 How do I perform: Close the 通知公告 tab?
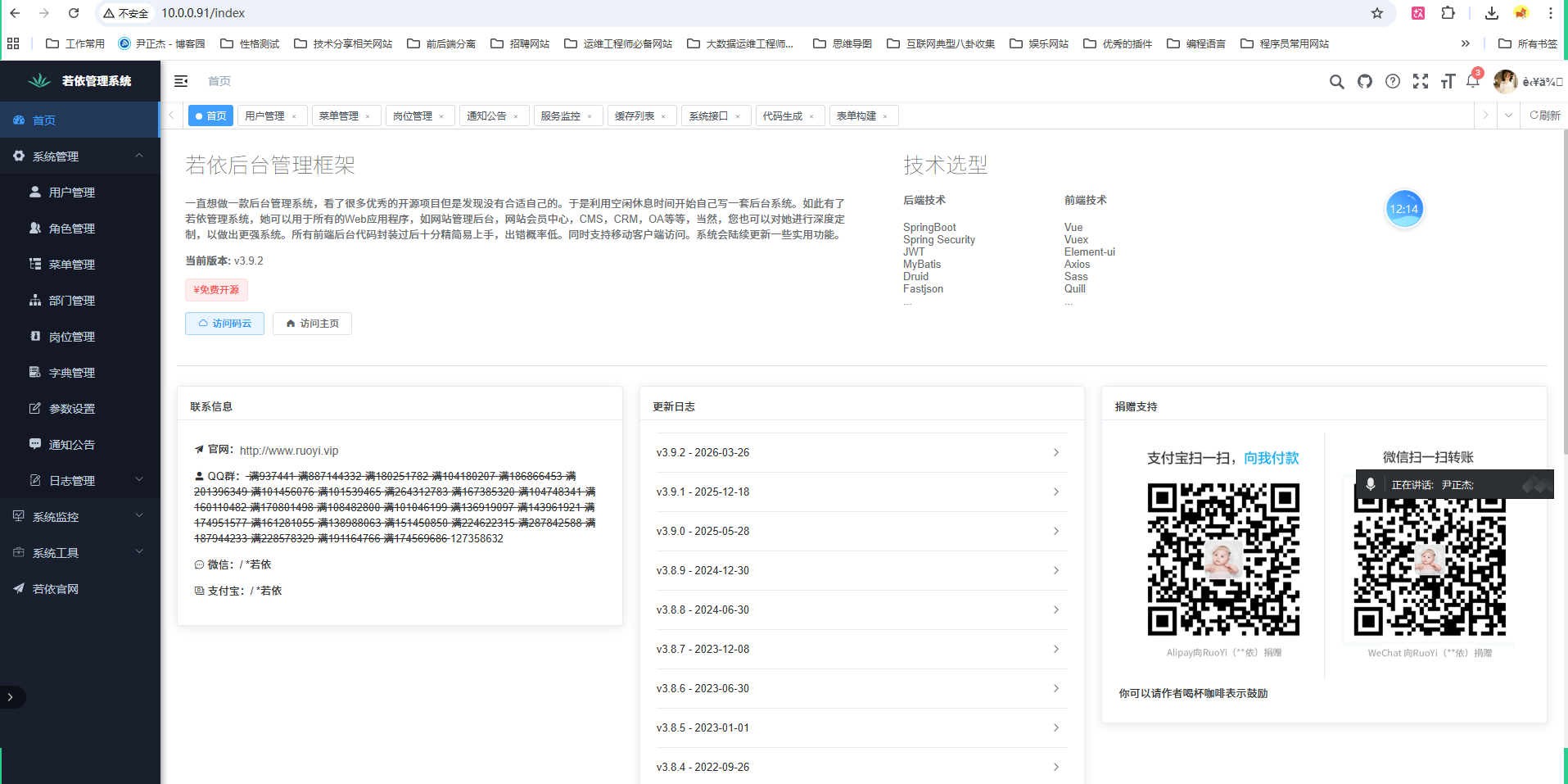point(516,116)
